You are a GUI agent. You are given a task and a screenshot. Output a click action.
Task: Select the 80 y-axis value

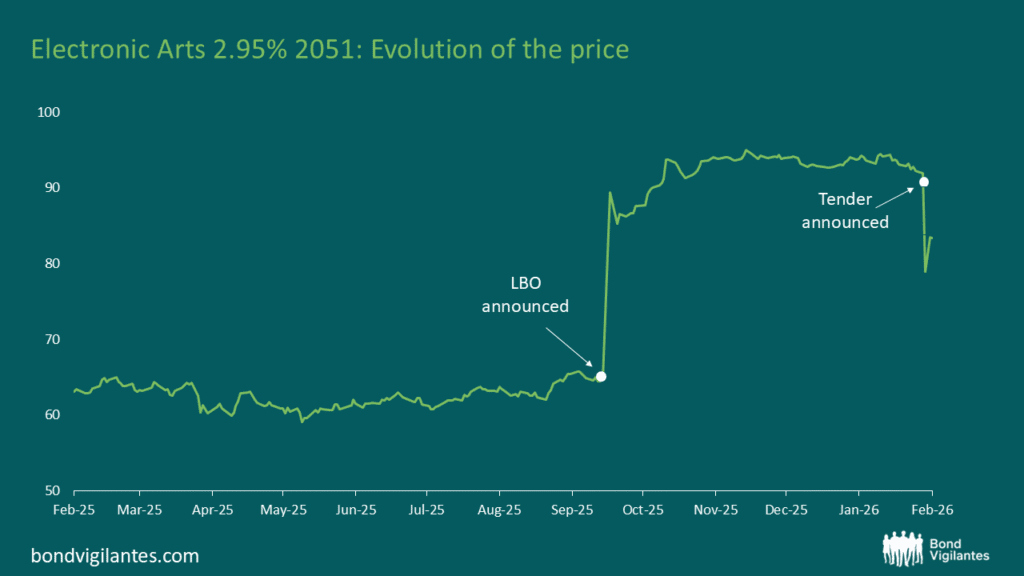point(53,264)
